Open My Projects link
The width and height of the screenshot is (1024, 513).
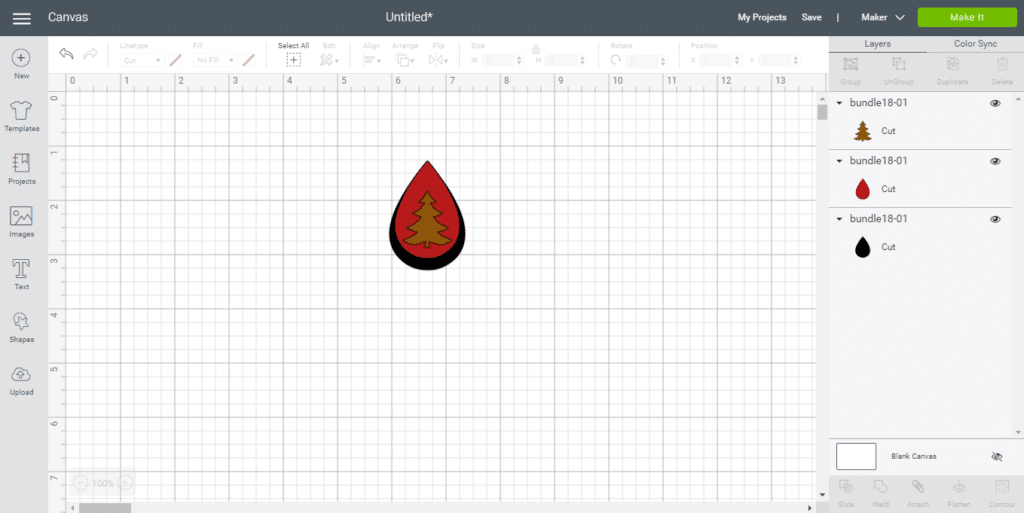click(x=762, y=17)
